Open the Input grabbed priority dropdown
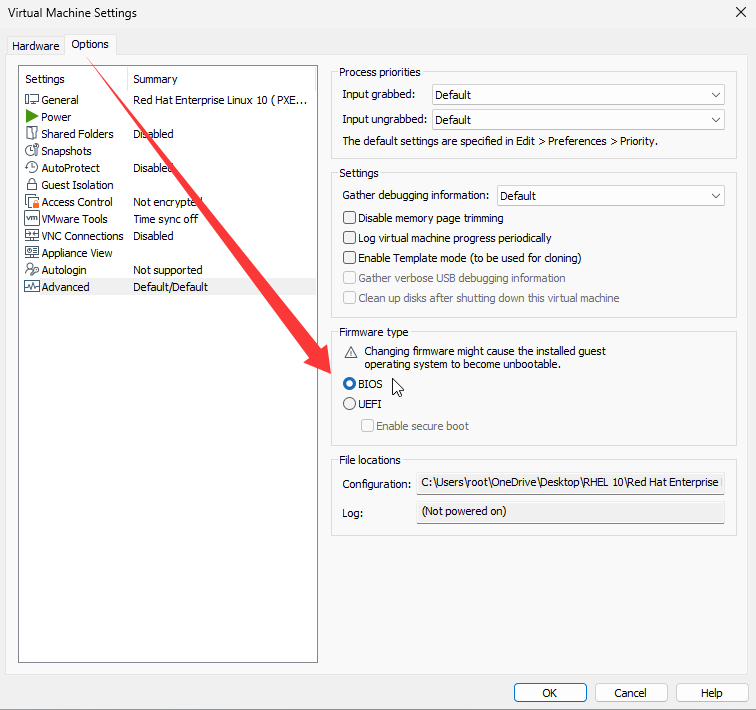Viewport: 756px width, 710px height. click(x=577, y=95)
